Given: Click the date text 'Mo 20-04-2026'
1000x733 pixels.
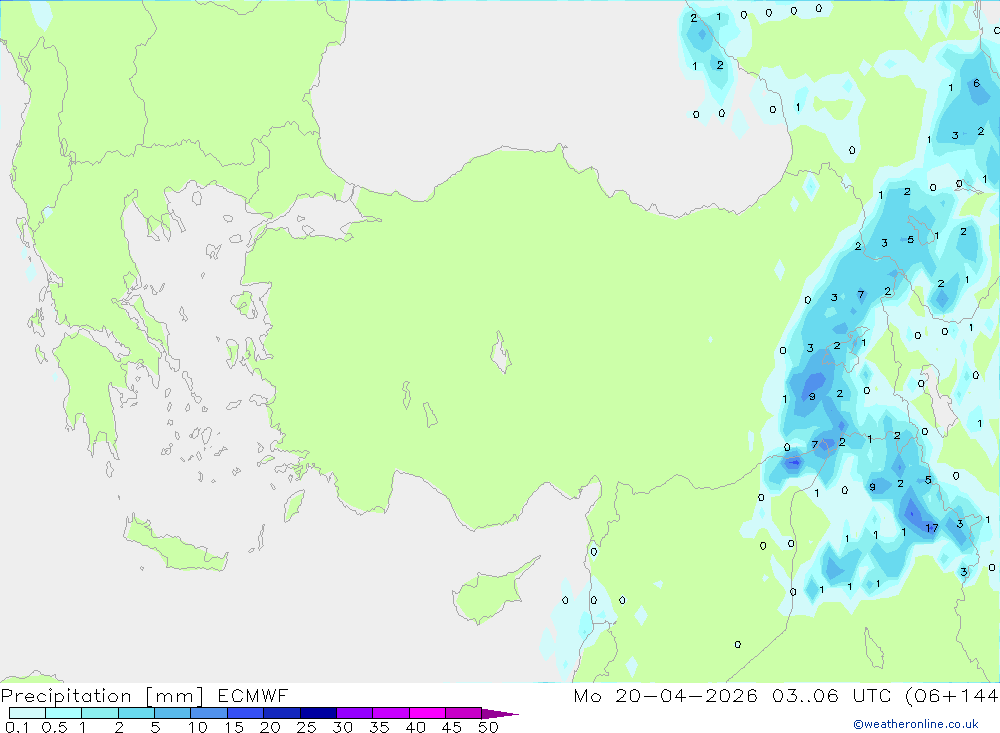Looking at the screenshot, I should click(x=666, y=695).
